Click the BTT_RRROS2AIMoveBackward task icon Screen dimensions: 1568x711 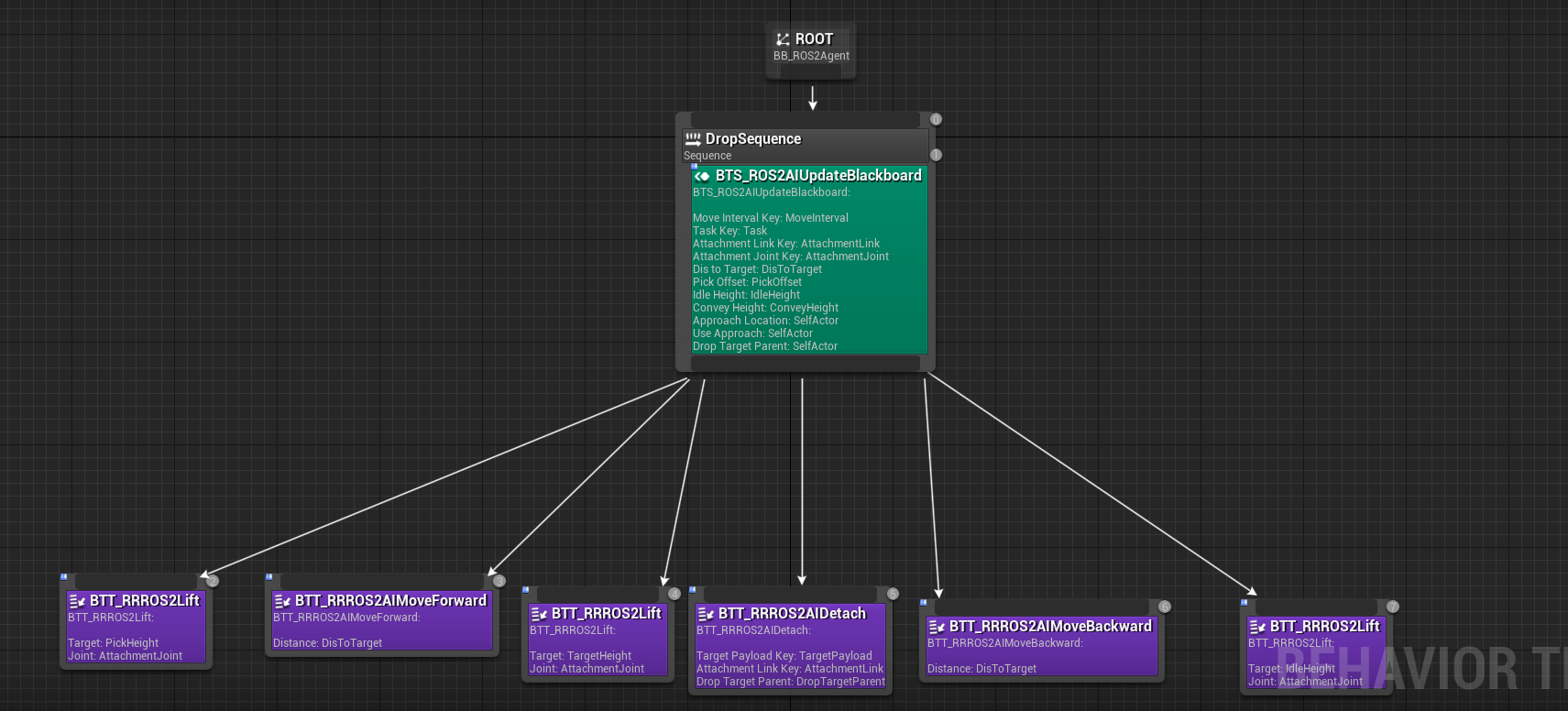pyautogui.click(x=937, y=627)
